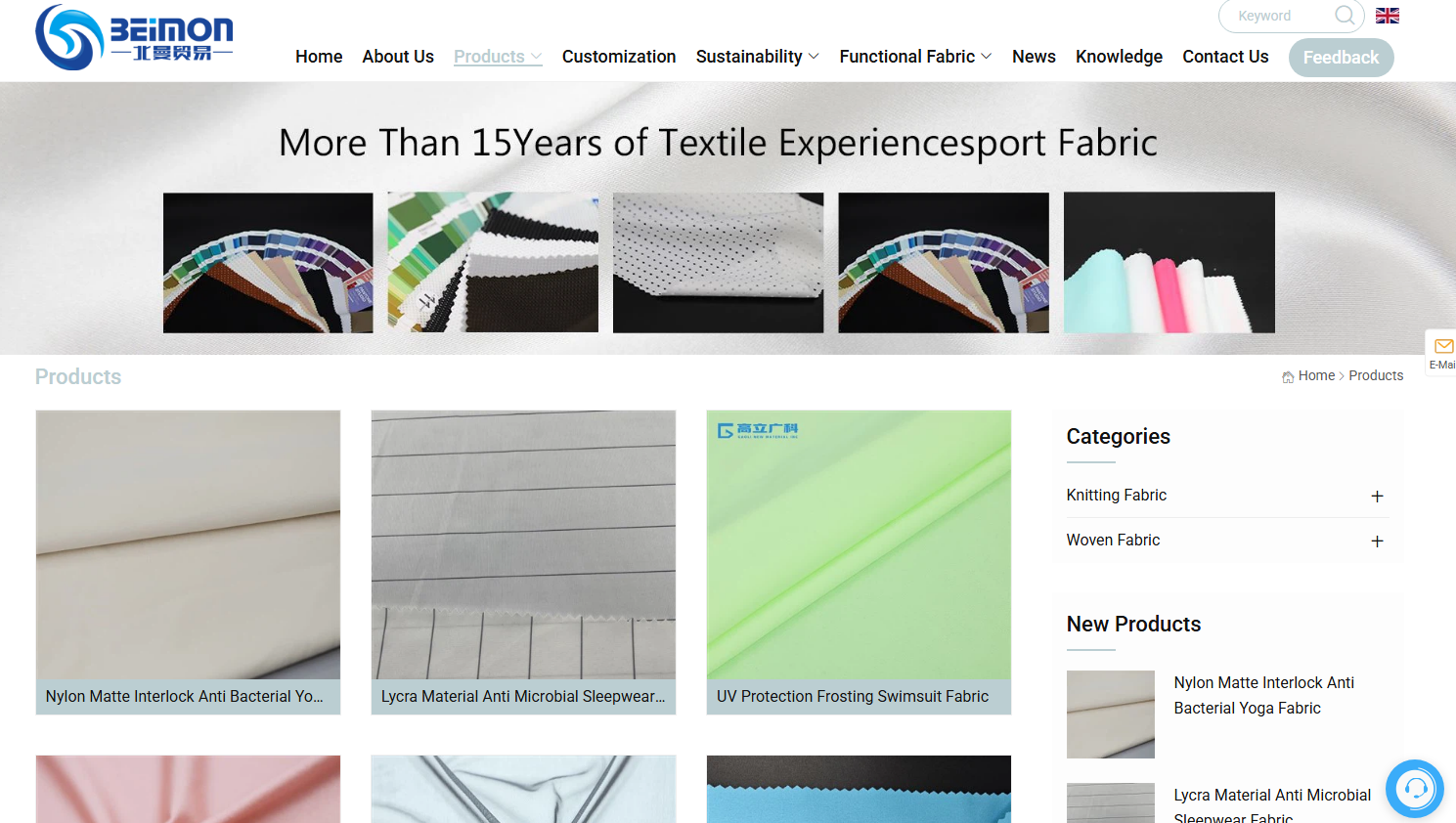
Task: Go to the About Us page
Action: click(398, 57)
